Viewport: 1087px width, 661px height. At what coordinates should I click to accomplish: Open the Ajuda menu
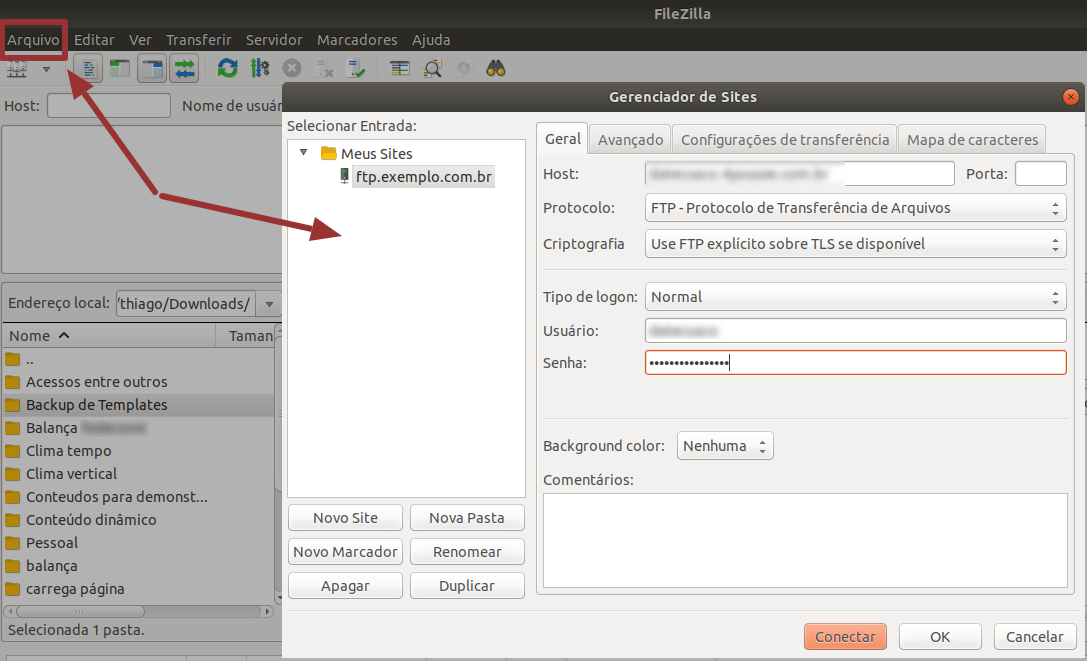431,40
